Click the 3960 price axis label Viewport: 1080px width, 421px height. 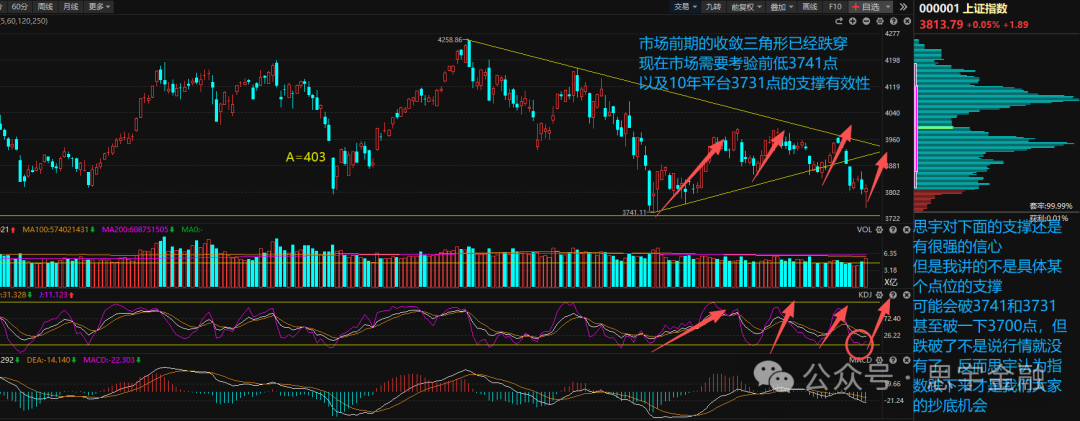pos(892,140)
